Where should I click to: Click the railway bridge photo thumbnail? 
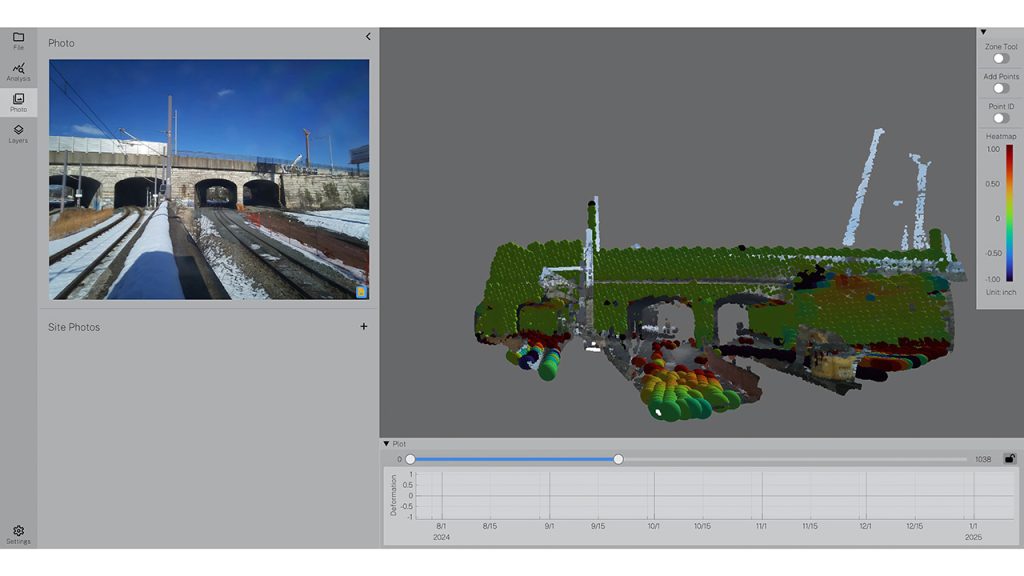coord(208,179)
